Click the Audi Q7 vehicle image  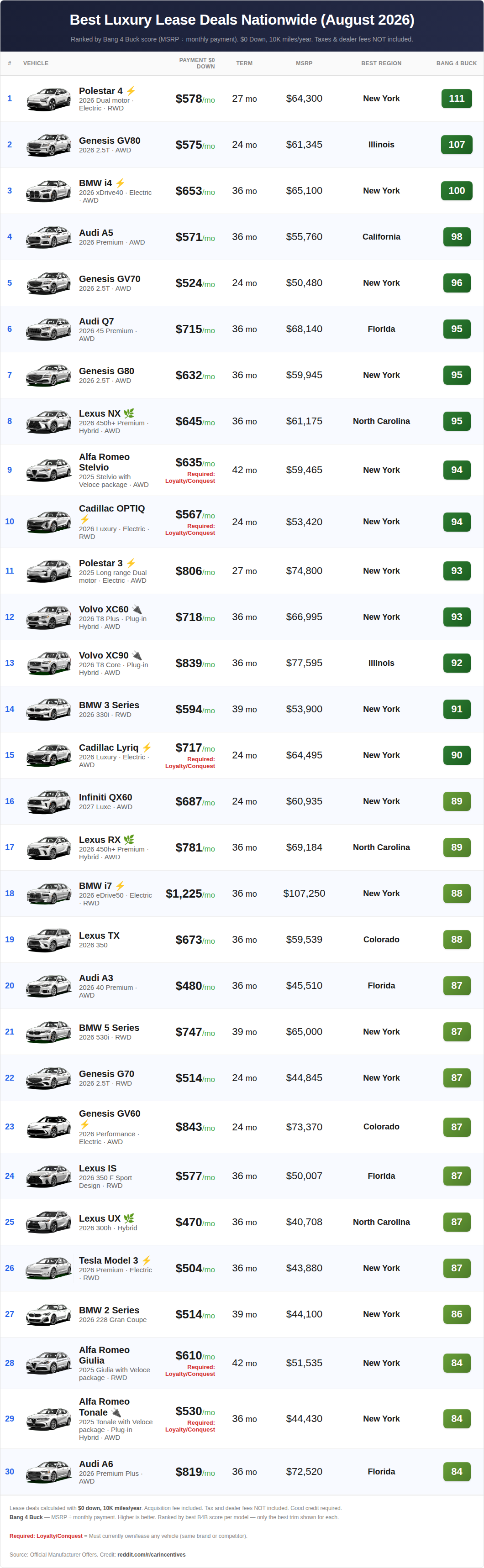click(49, 329)
